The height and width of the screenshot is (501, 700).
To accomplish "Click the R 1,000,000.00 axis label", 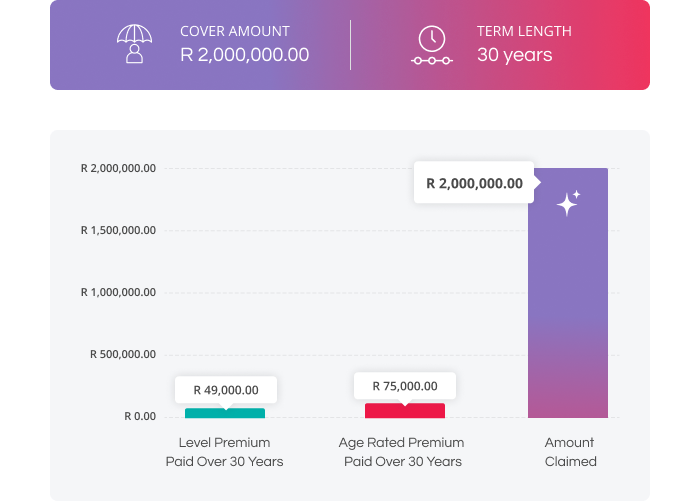I will [x=118, y=292].
